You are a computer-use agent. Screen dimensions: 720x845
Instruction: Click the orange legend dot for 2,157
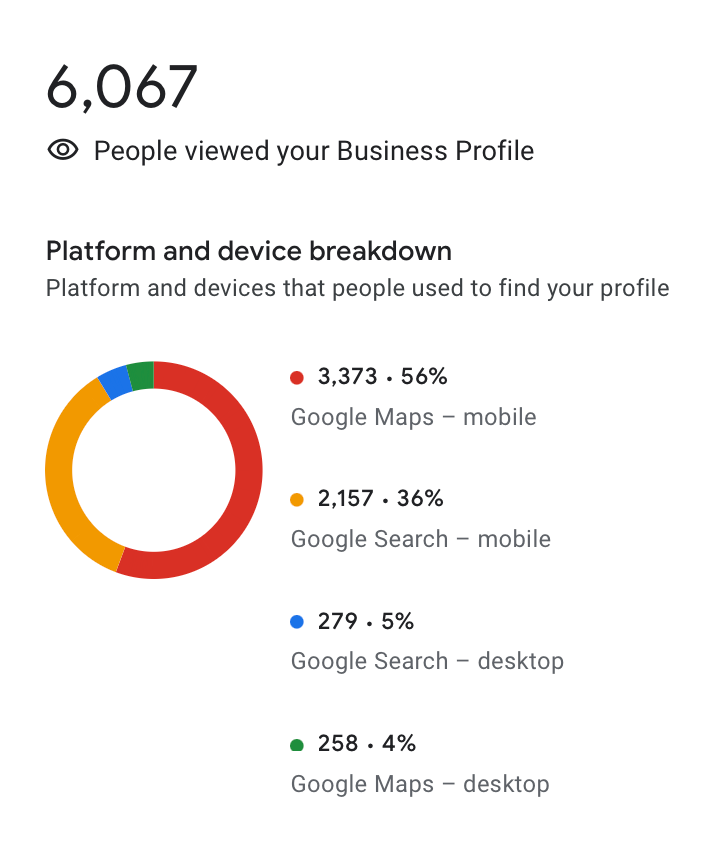296,499
